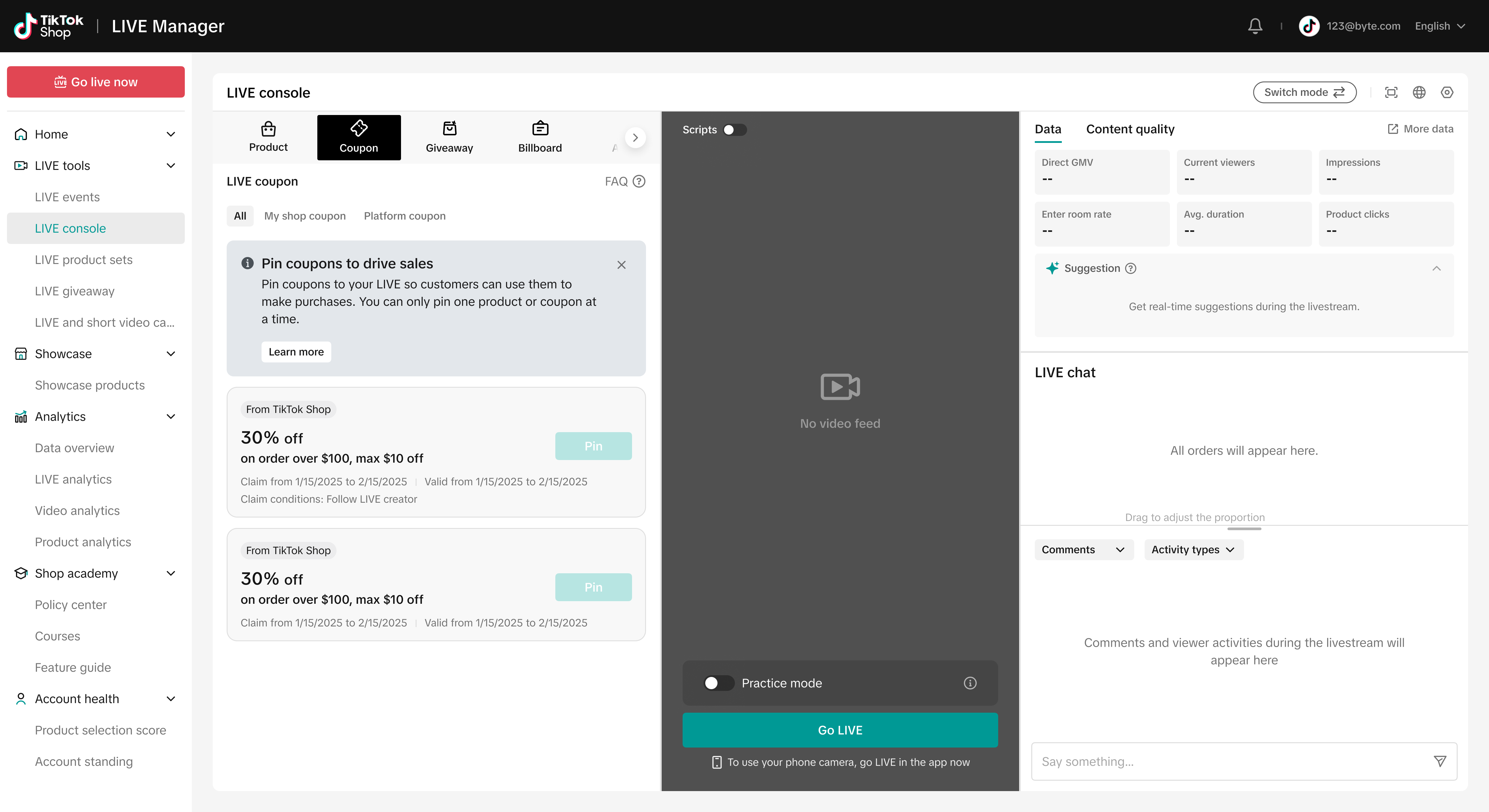Click the Suggestion help question icon
The width and height of the screenshot is (1489, 812).
click(x=1131, y=268)
